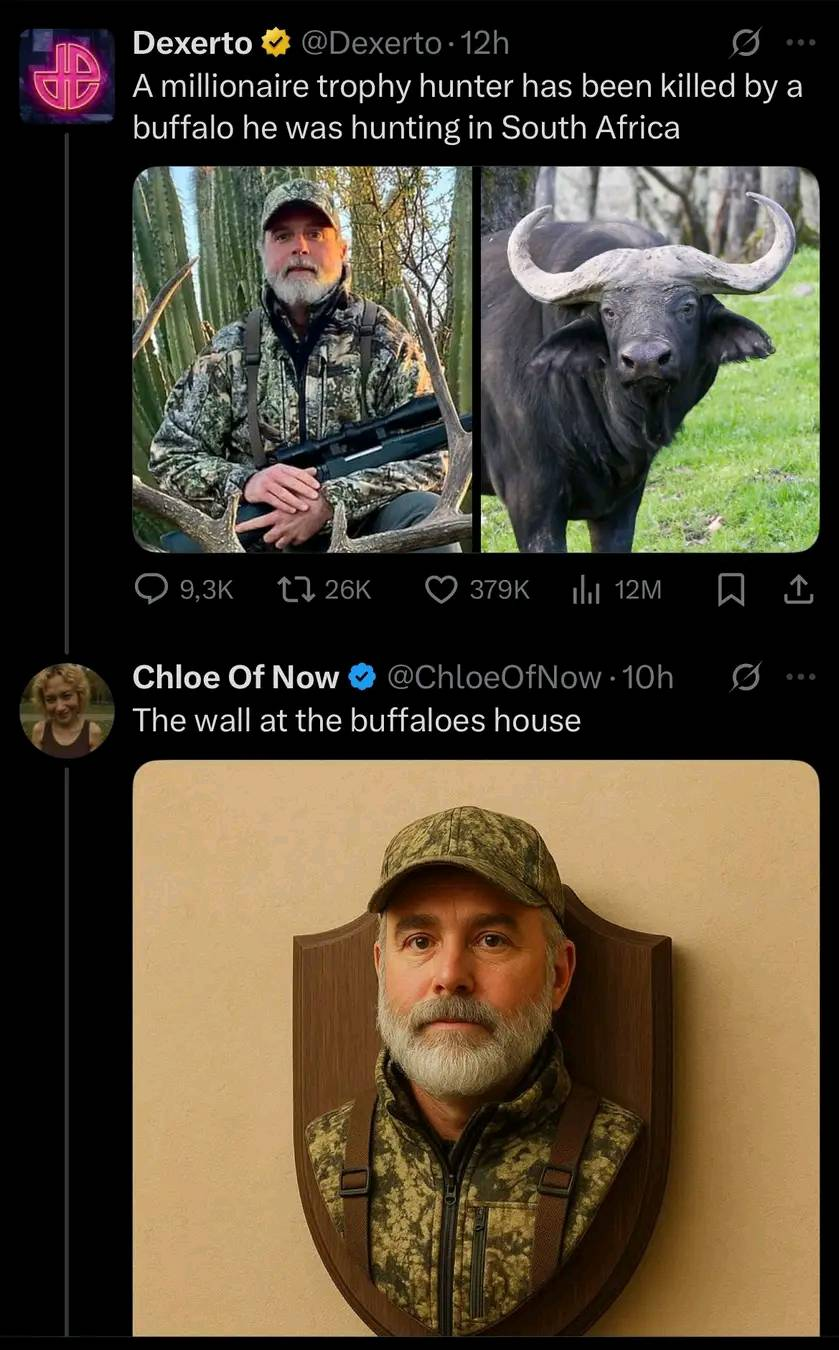Open the buffalo photo on grass

click(x=650, y=359)
